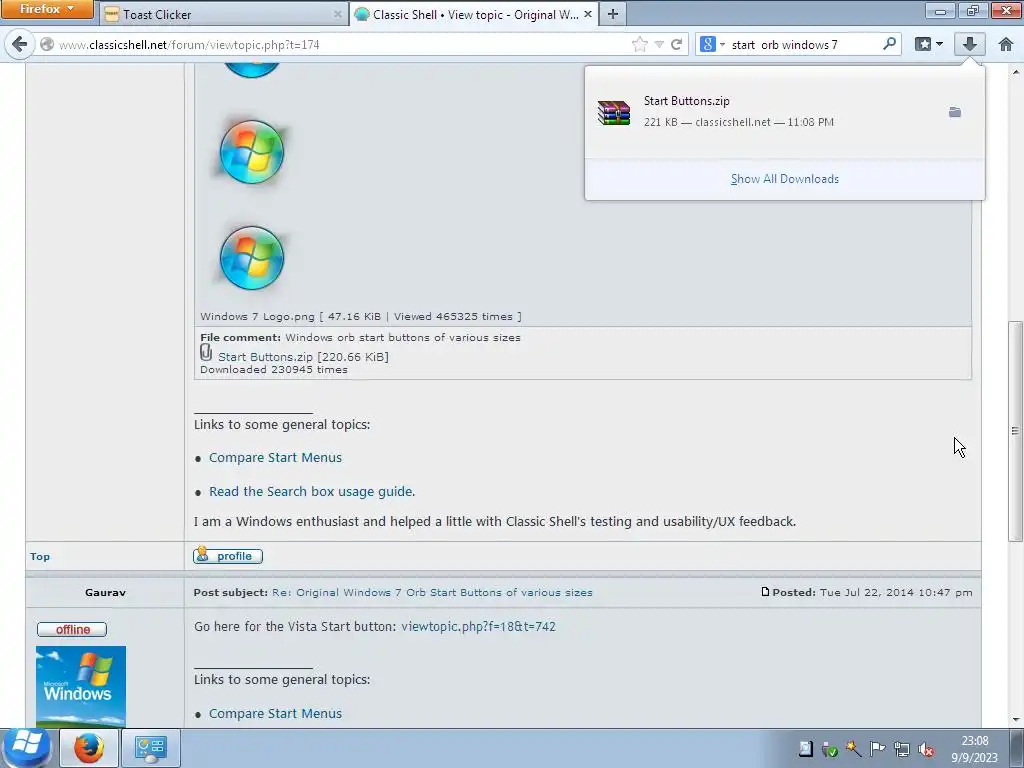The width and height of the screenshot is (1024, 768).
Task: Click the scrollbar up arrow
Action: [1015, 72]
